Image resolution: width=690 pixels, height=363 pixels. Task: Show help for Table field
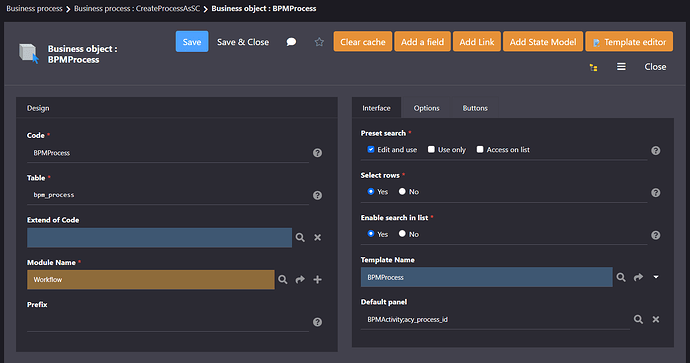(317, 195)
